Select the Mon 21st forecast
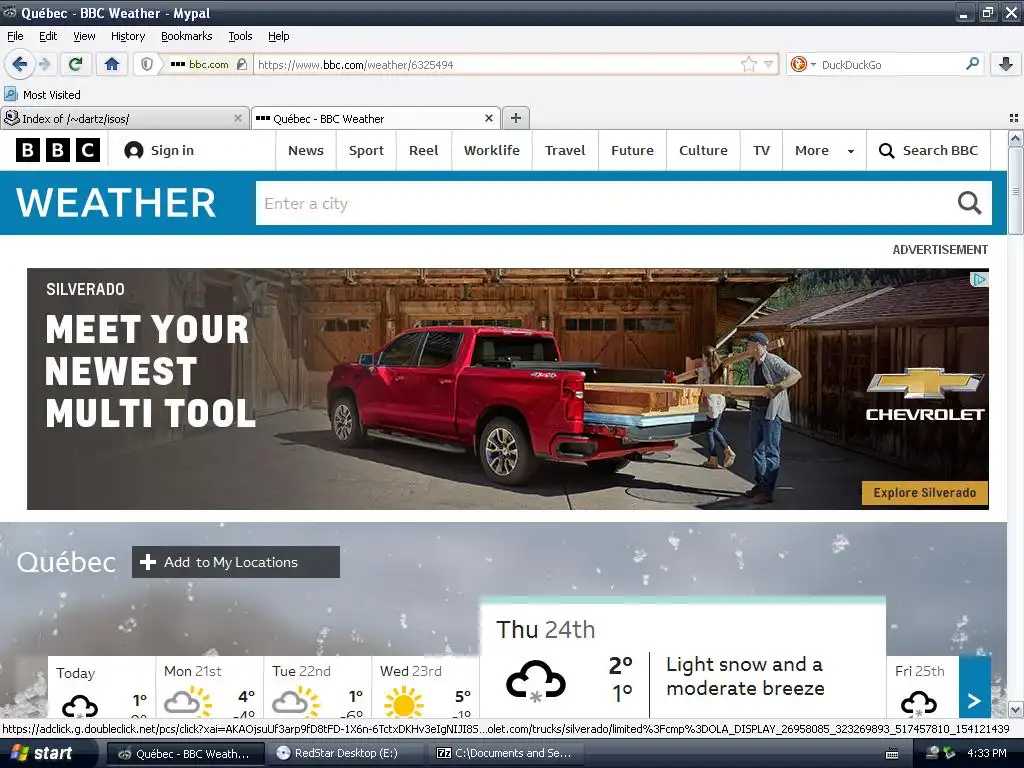 click(x=210, y=687)
